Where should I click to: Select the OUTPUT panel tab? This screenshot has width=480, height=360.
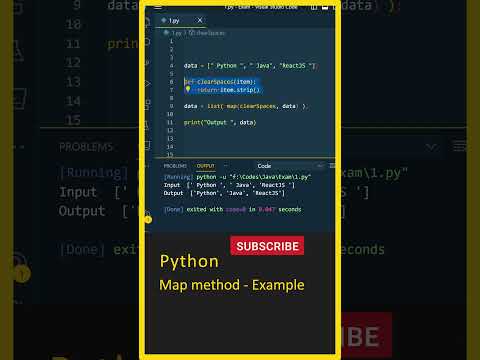click(x=206, y=166)
